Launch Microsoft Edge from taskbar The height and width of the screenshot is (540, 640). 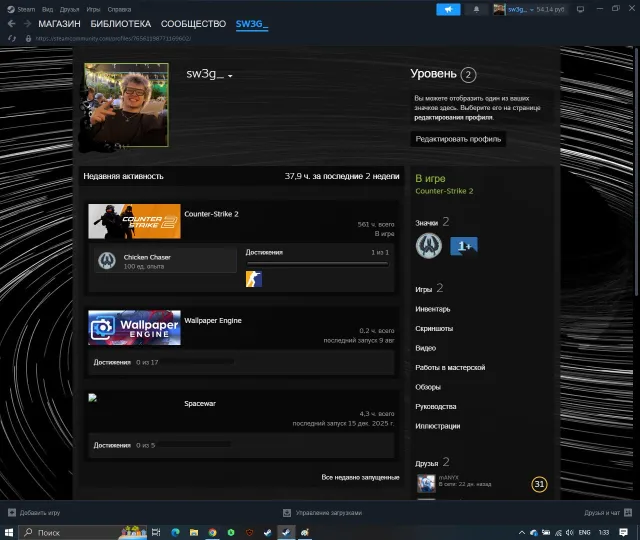176,532
